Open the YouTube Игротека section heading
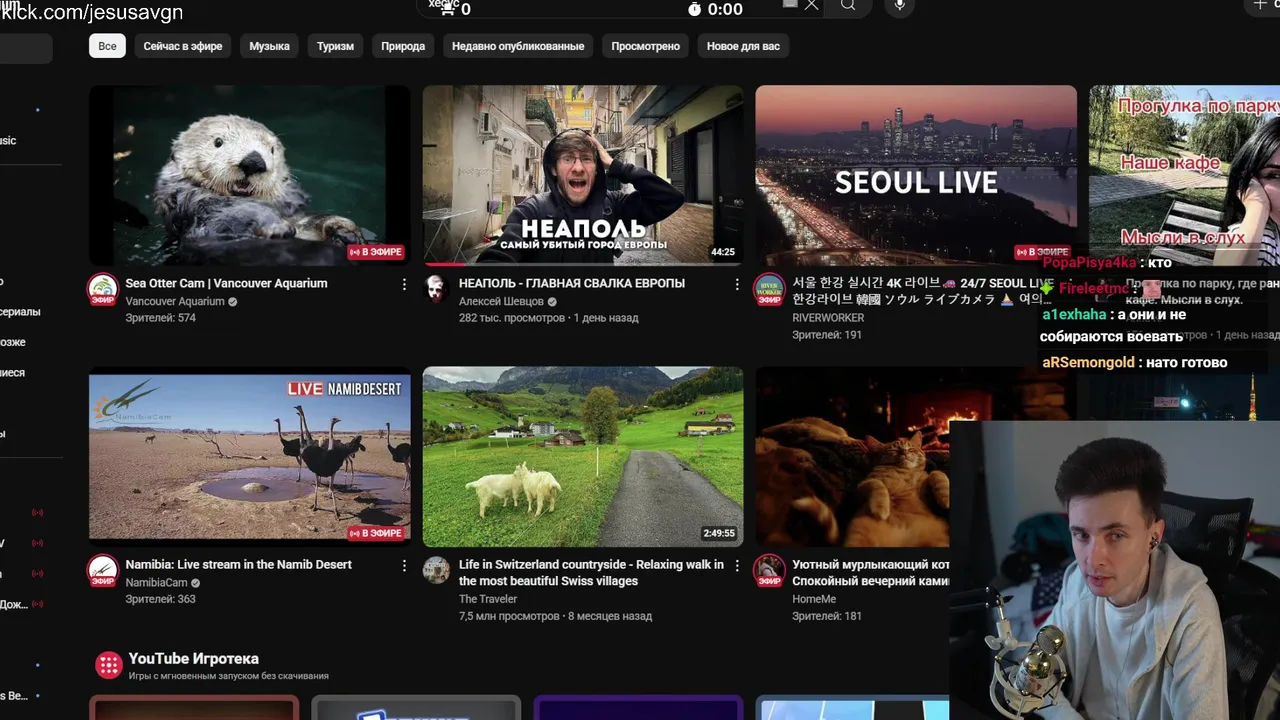The image size is (1280, 720). click(193, 658)
